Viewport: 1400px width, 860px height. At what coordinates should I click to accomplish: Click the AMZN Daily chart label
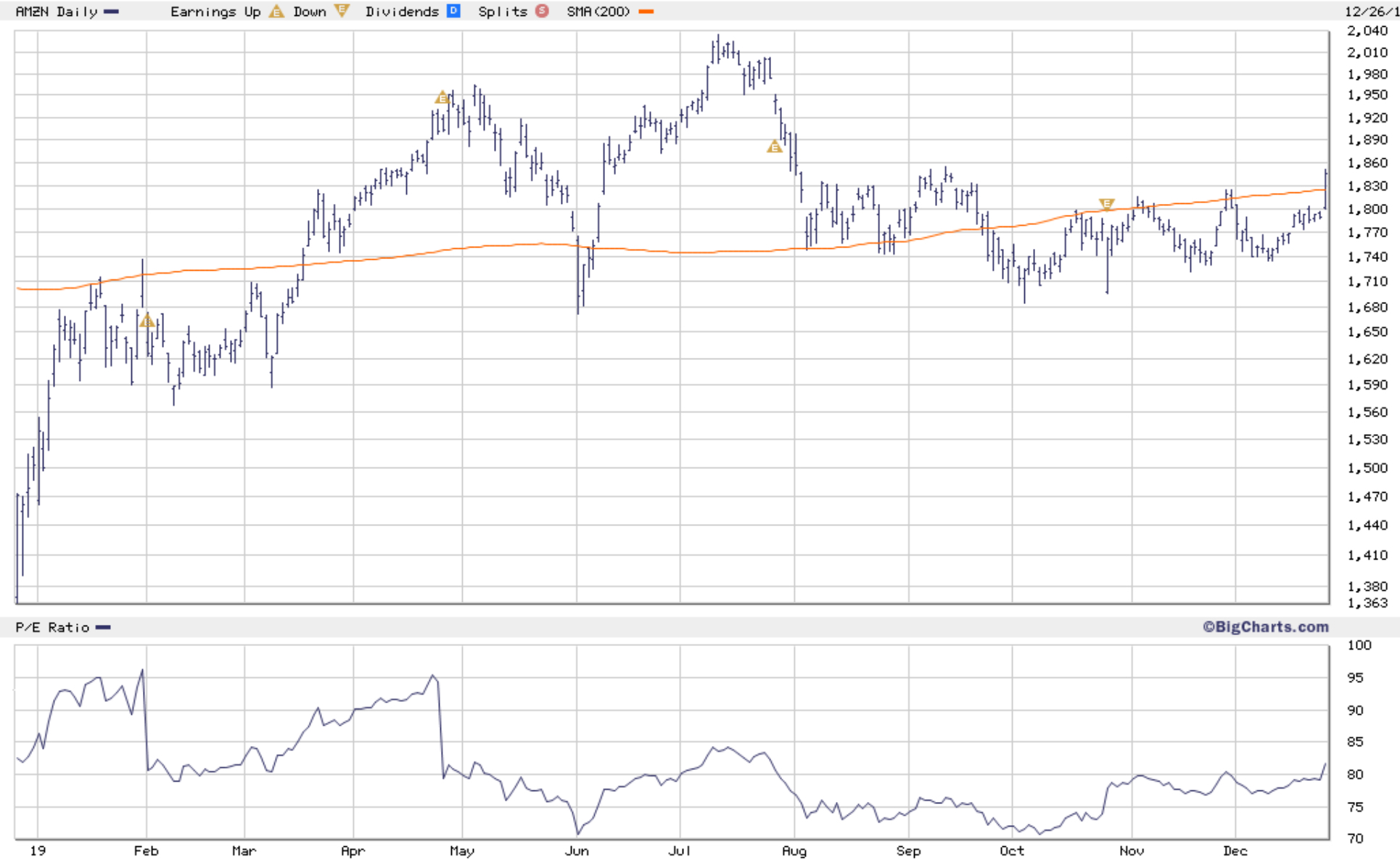pyautogui.click(x=57, y=12)
